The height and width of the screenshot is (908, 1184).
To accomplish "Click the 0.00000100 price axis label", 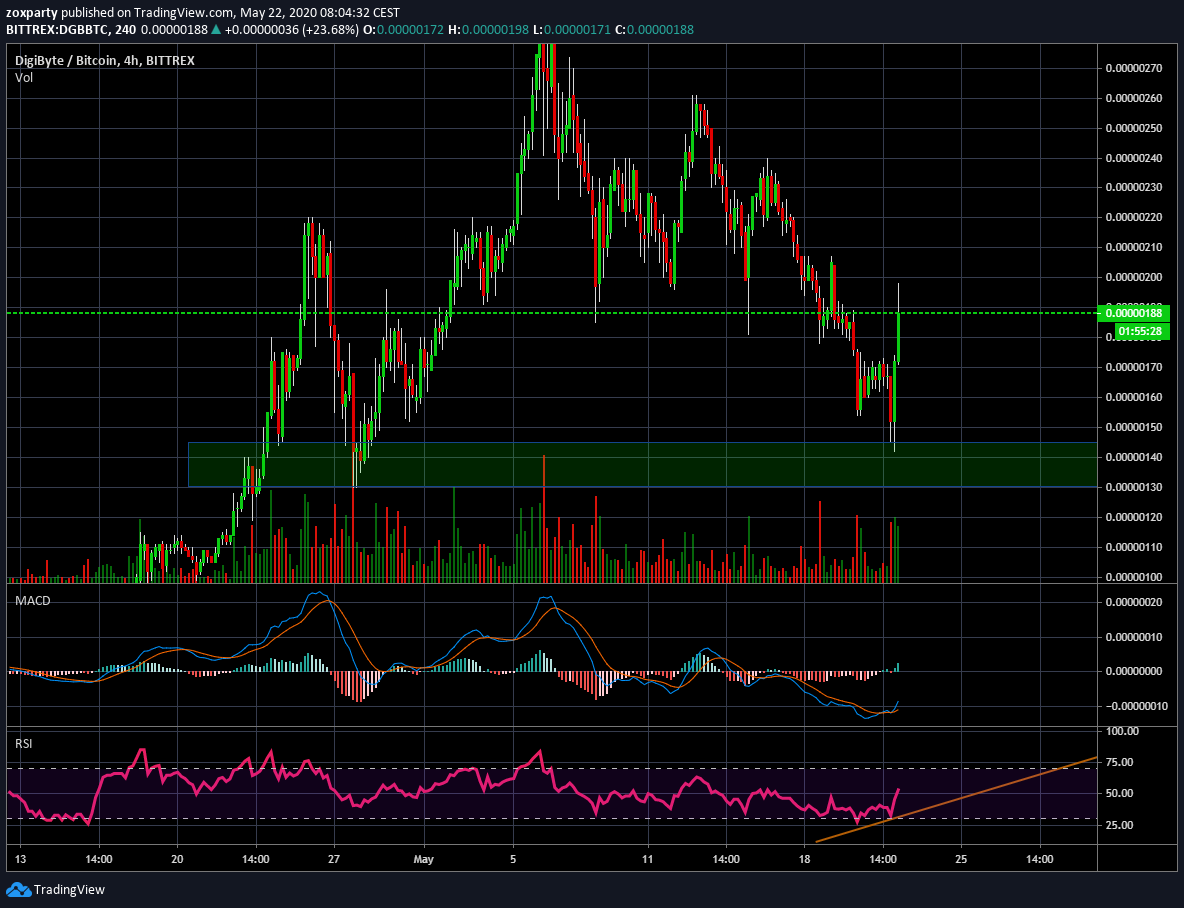I will pos(1133,577).
